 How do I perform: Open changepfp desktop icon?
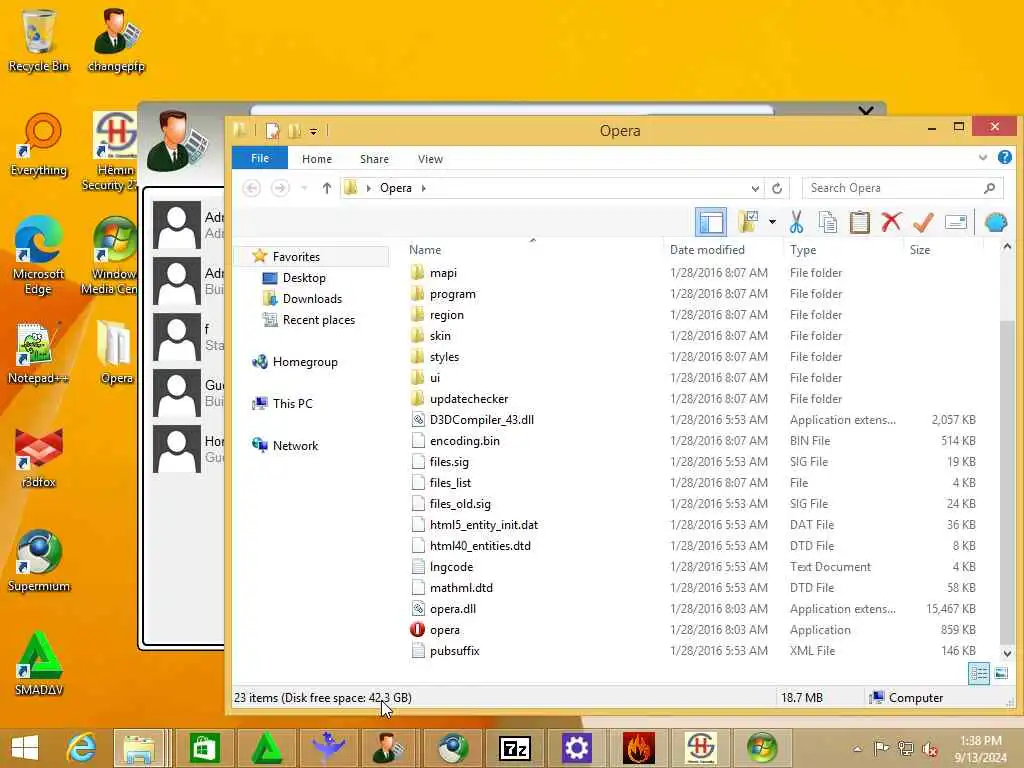click(116, 40)
